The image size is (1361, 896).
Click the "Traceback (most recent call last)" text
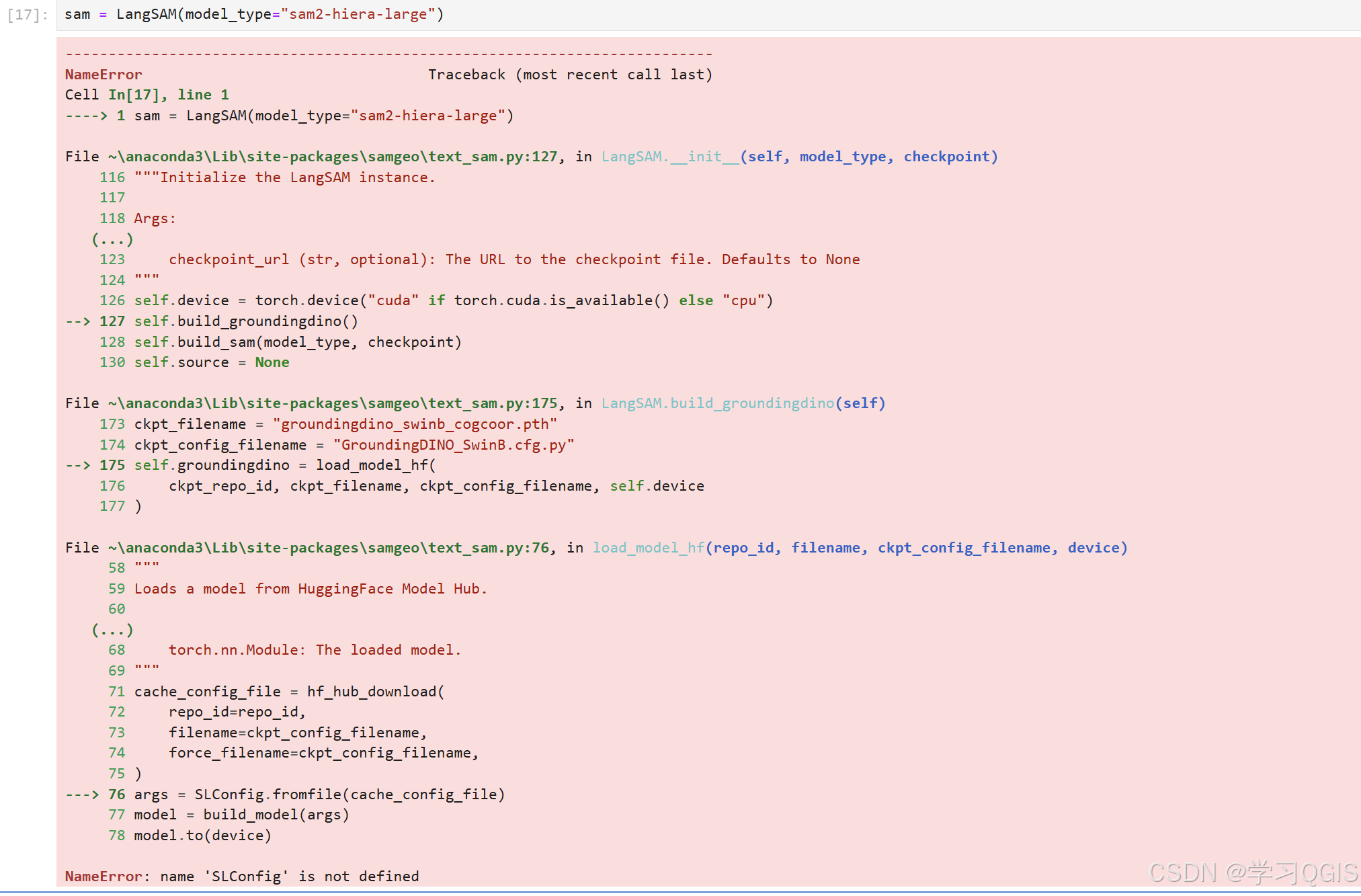(x=570, y=75)
